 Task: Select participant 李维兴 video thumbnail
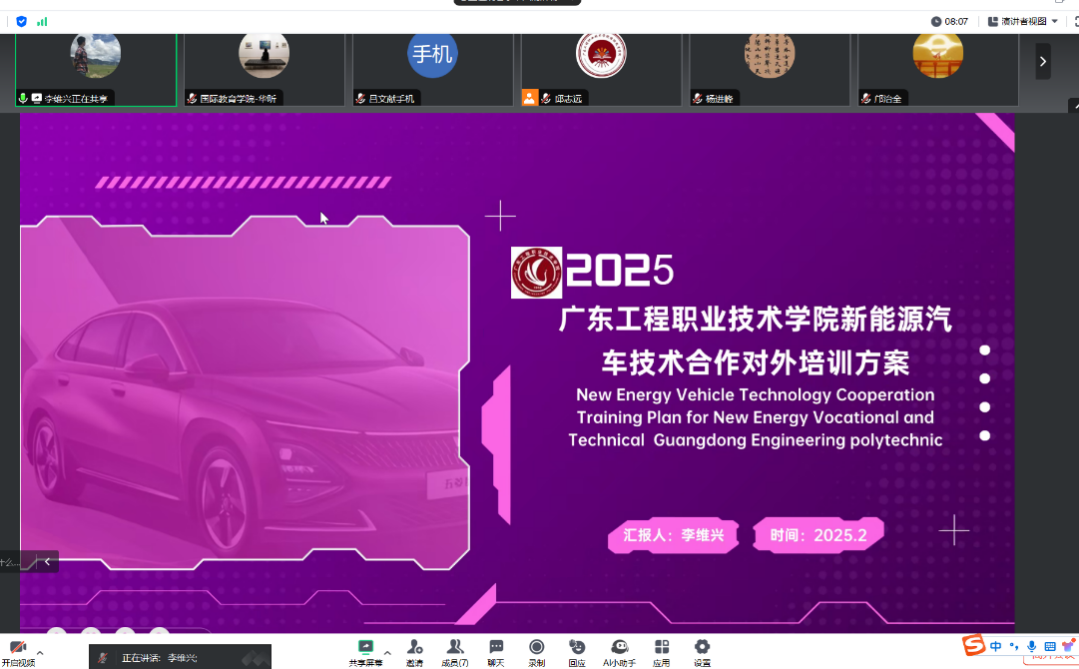click(x=96, y=68)
